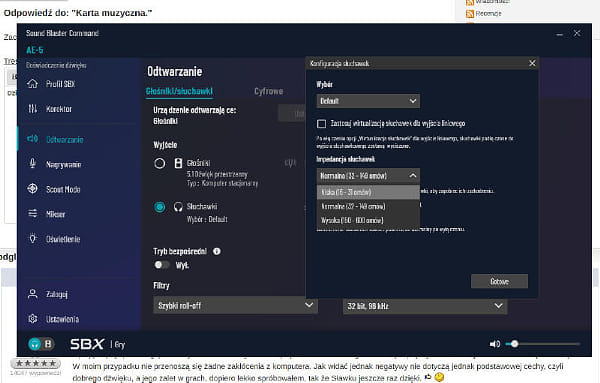Click the Korektor equalizer sliders icon
Image resolution: width=600 pixels, height=383 pixels.
click(x=33, y=109)
